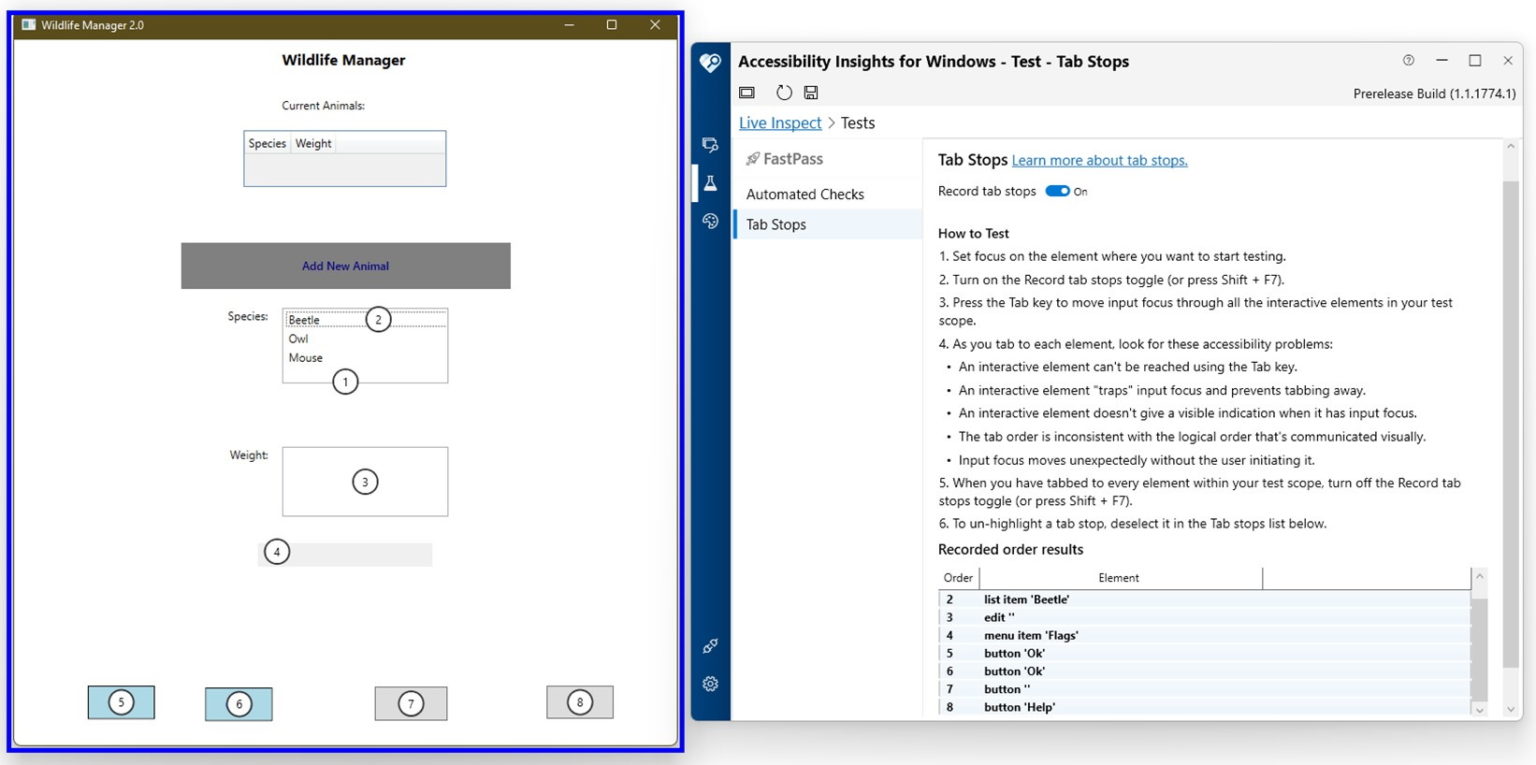Refresh results with the circular reload icon
The height and width of the screenshot is (765, 1536).
tap(783, 92)
